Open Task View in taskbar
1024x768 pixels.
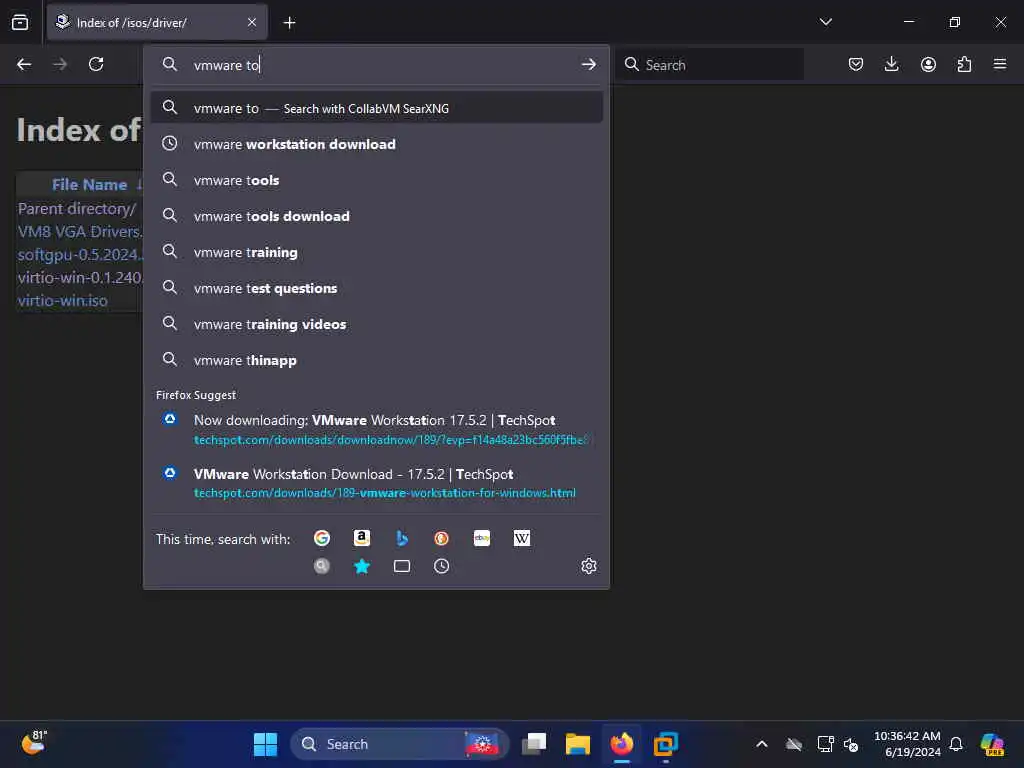click(x=534, y=744)
